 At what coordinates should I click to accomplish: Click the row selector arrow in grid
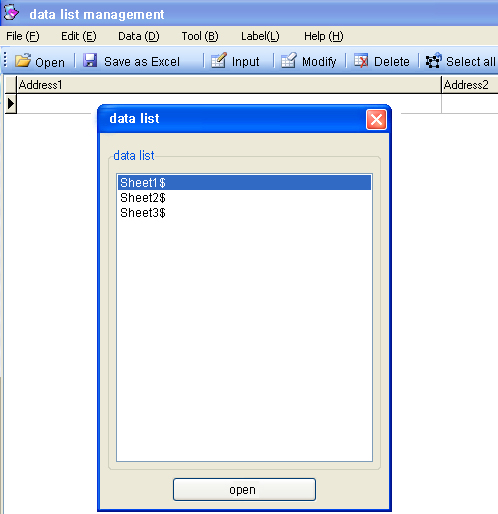[x=11, y=104]
